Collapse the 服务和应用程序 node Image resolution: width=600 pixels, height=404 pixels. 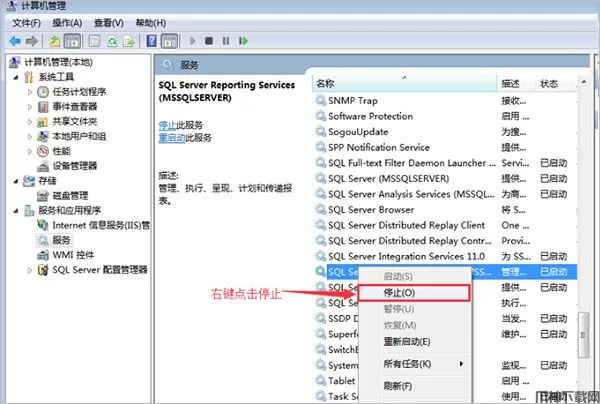[x=16, y=210]
